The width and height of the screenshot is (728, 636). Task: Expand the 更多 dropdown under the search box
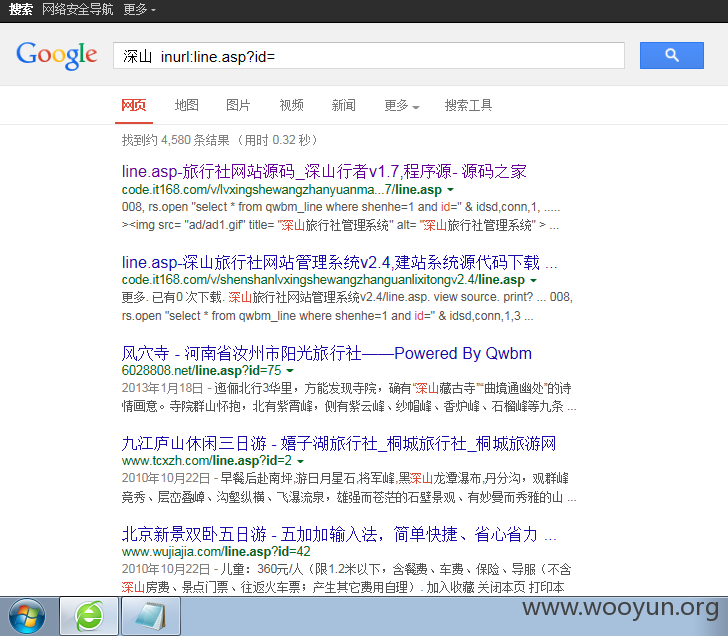click(x=402, y=105)
